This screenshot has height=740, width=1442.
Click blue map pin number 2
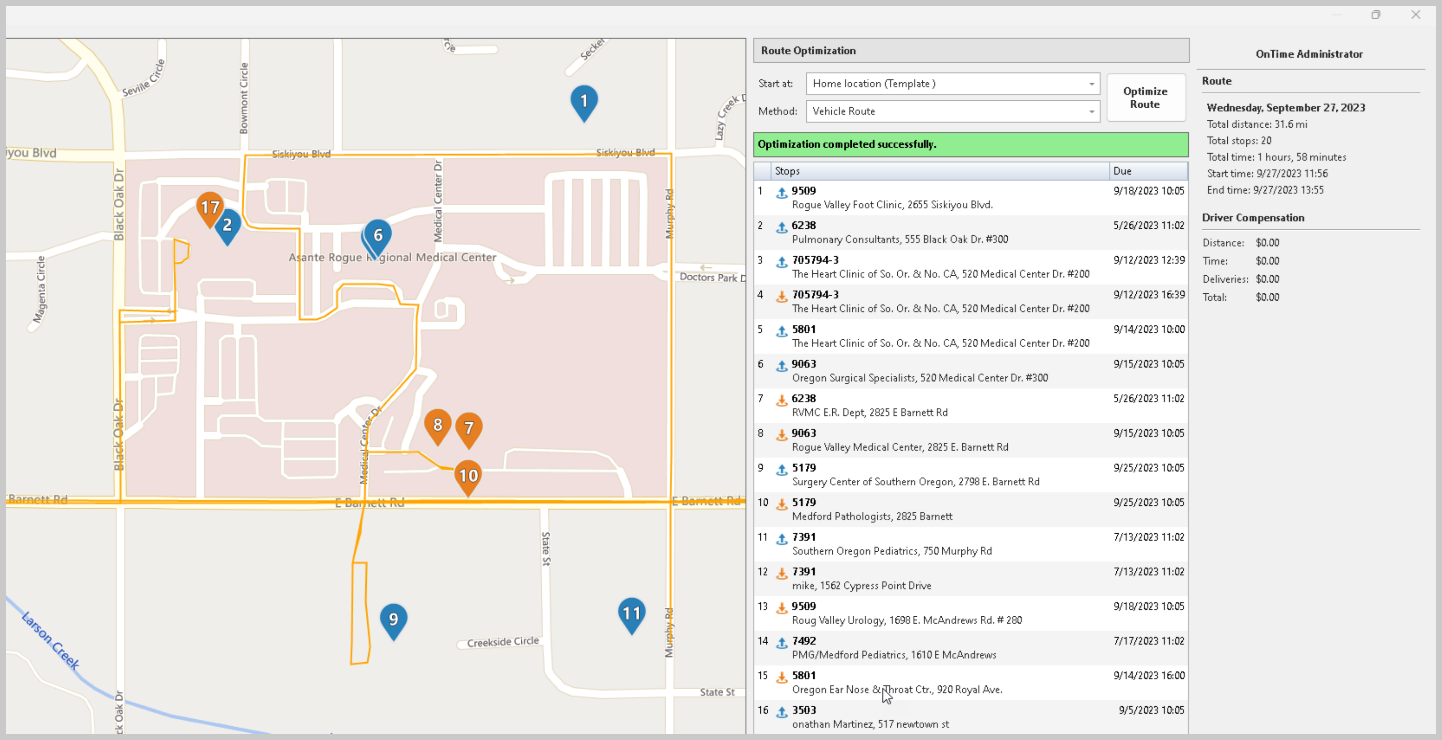[227, 227]
